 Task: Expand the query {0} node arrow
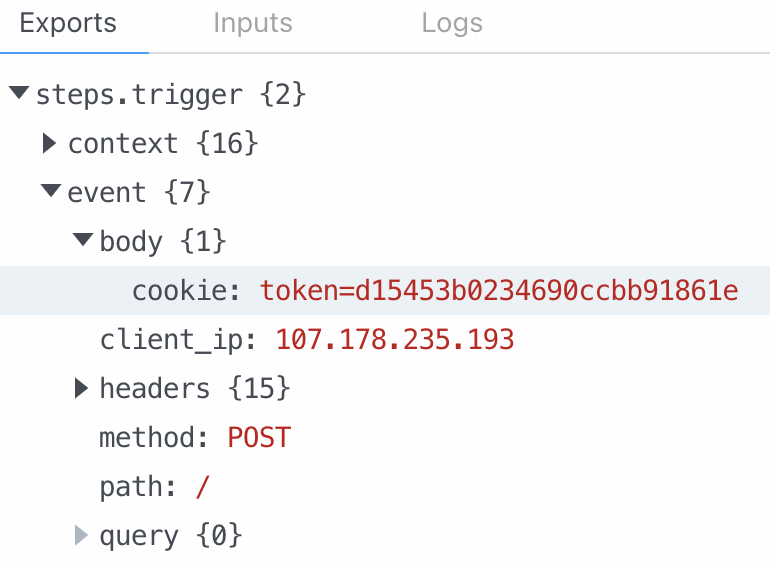coord(81,535)
